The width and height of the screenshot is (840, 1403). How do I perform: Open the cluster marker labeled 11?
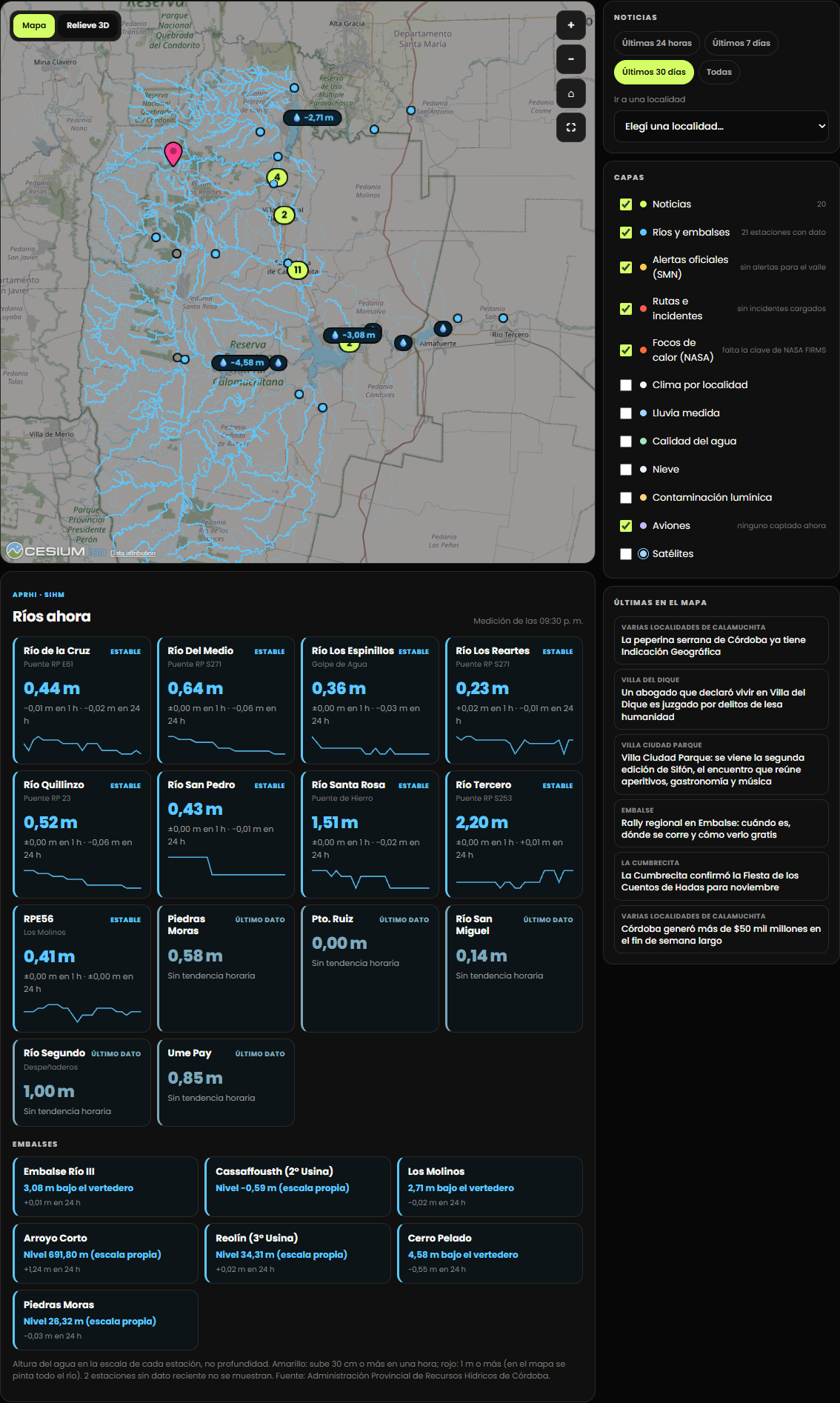click(298, 270)
